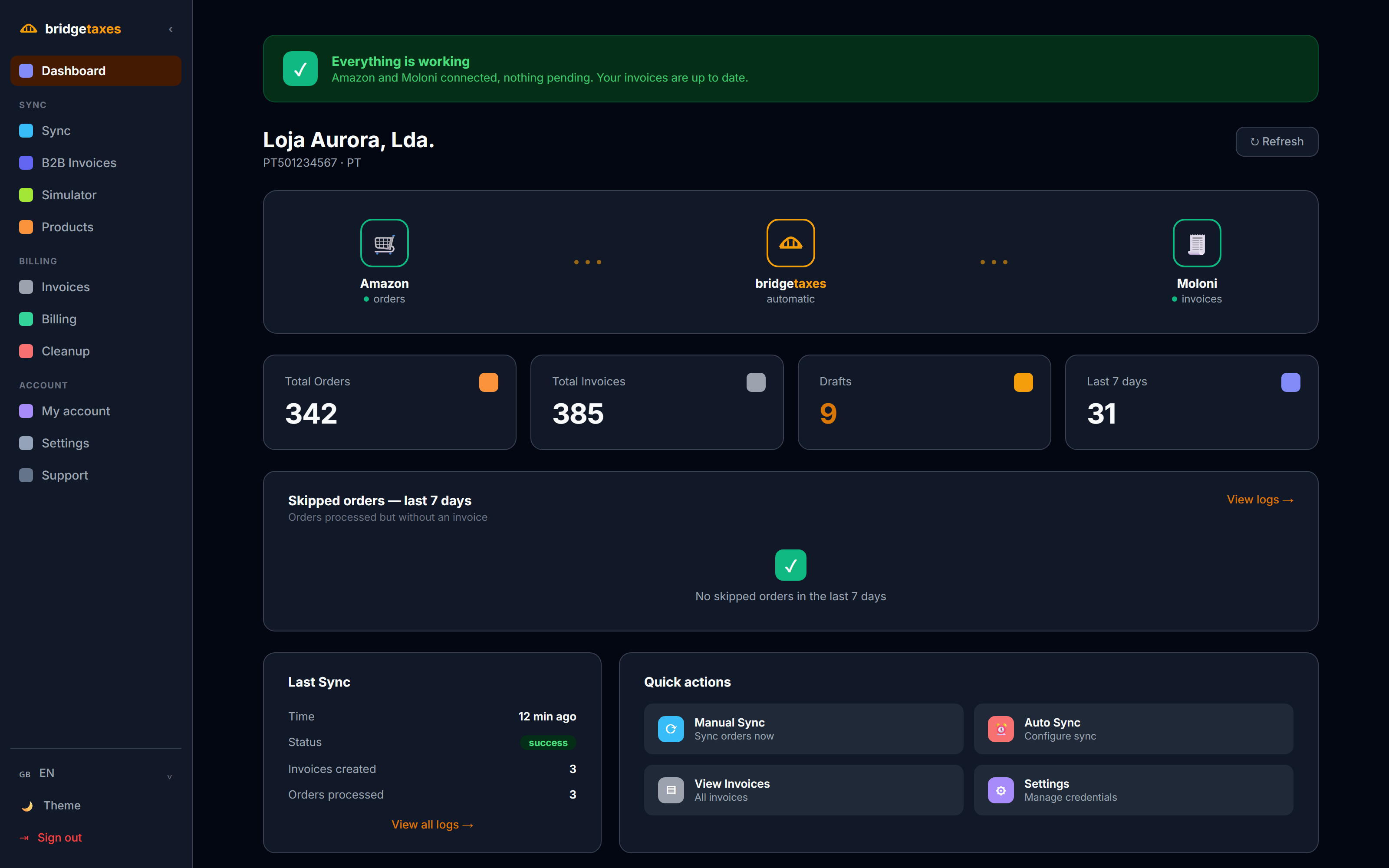Click the Manual Sync refresh icon
This screenshot has height=868, width=1389.
pyautogui.click(x=670, y=729)
